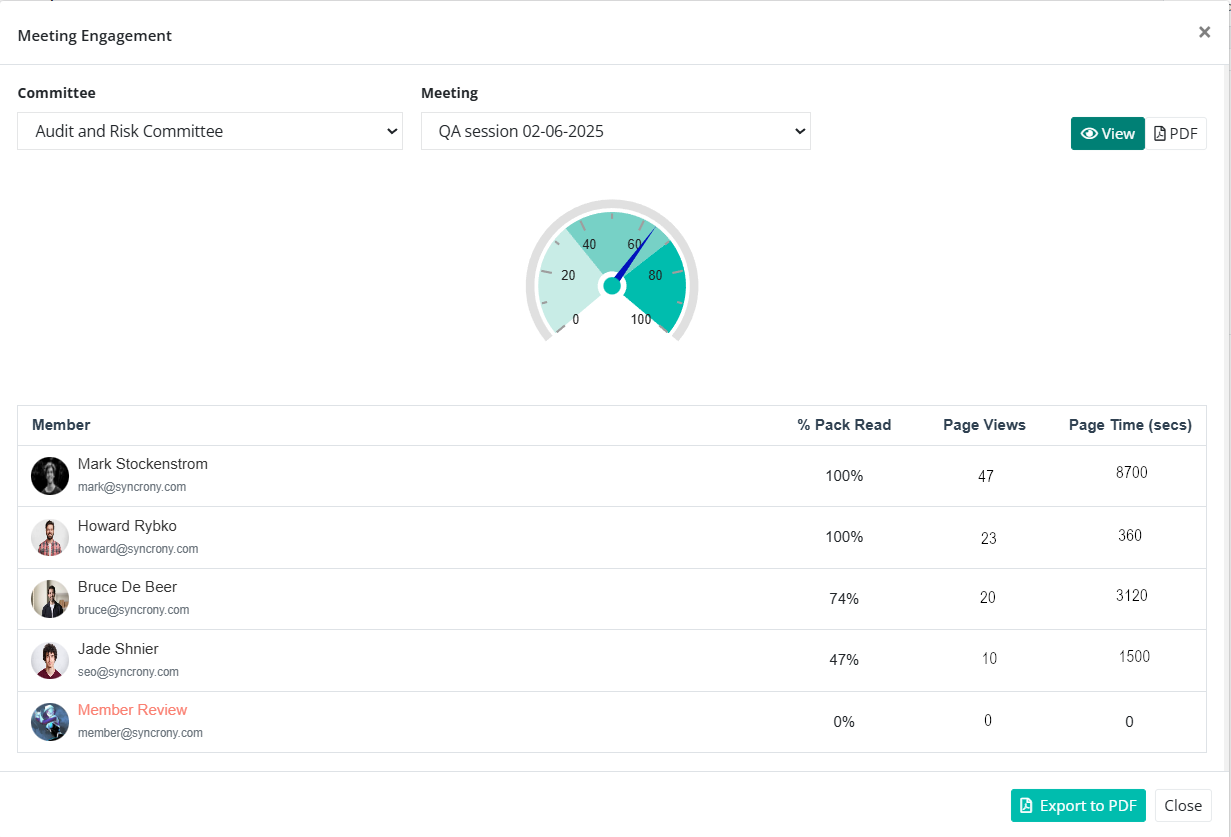
Task: Open the Meeting dropdown
Action: click(x=616, y=131)
